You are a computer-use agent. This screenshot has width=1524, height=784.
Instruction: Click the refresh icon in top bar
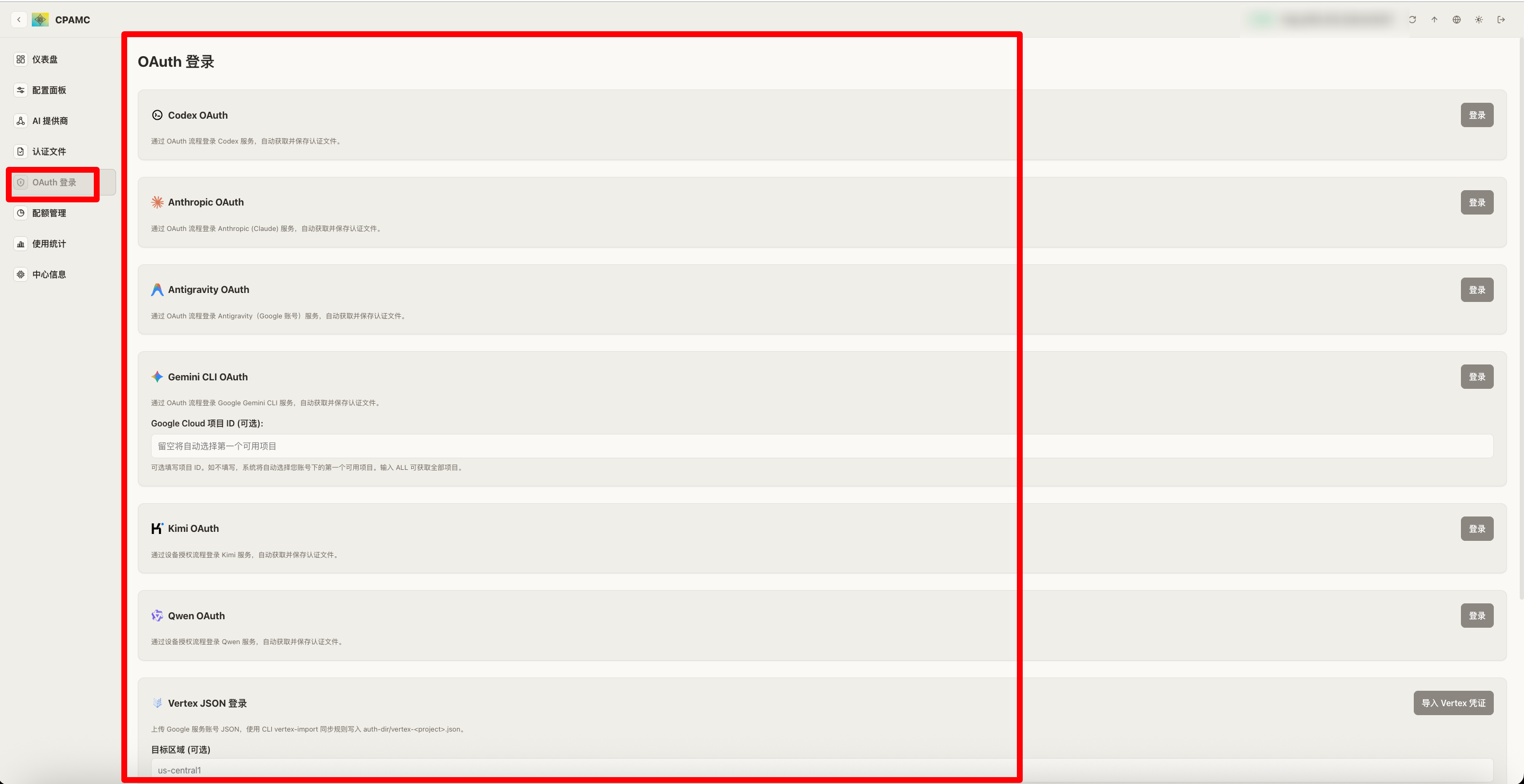pyautogui.click(x=1412, y=20)
